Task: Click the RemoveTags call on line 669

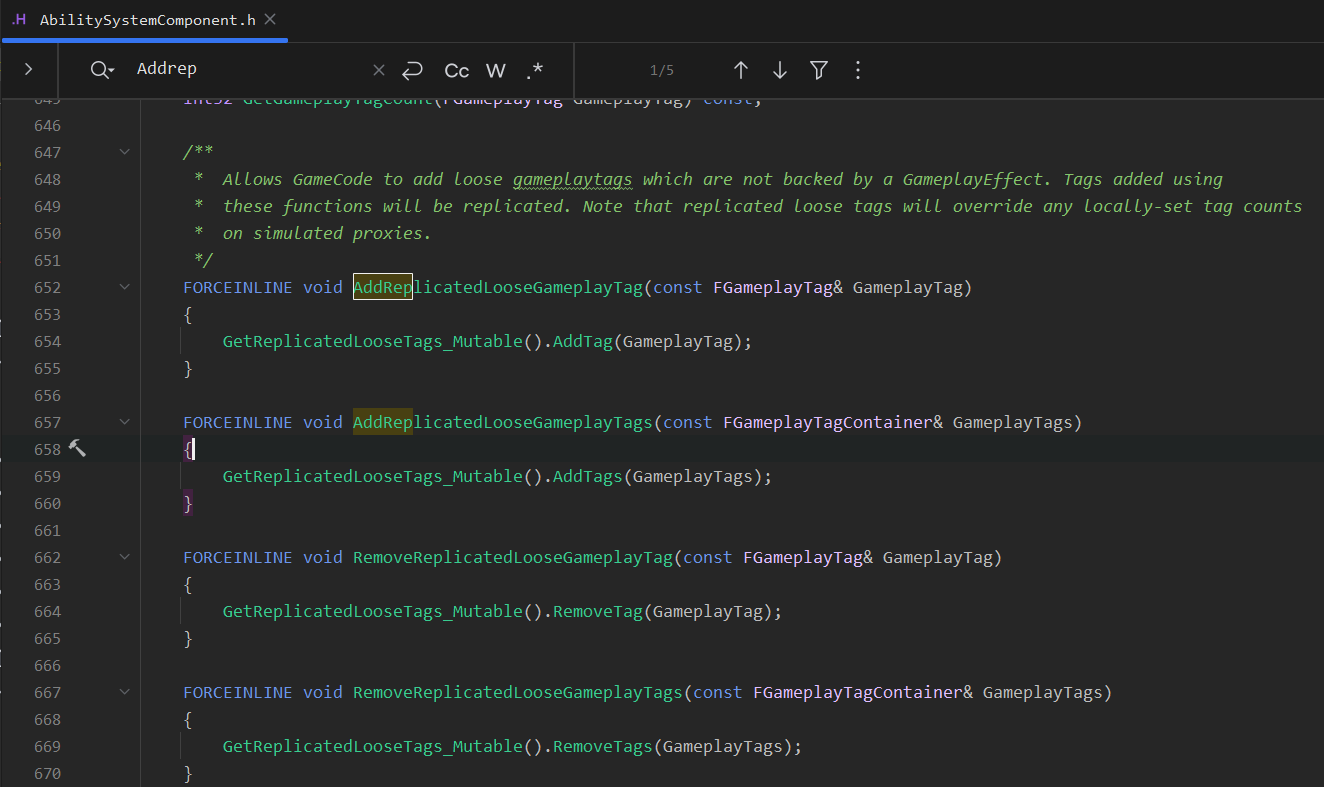Action: [603, 746]
